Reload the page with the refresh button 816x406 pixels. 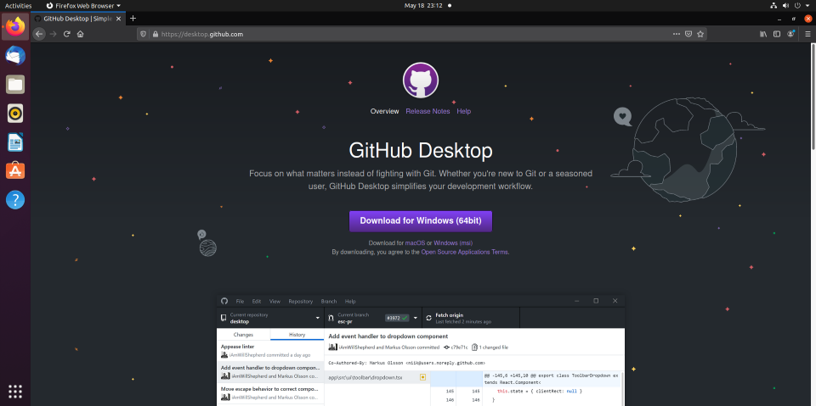[x=67, y=34]
